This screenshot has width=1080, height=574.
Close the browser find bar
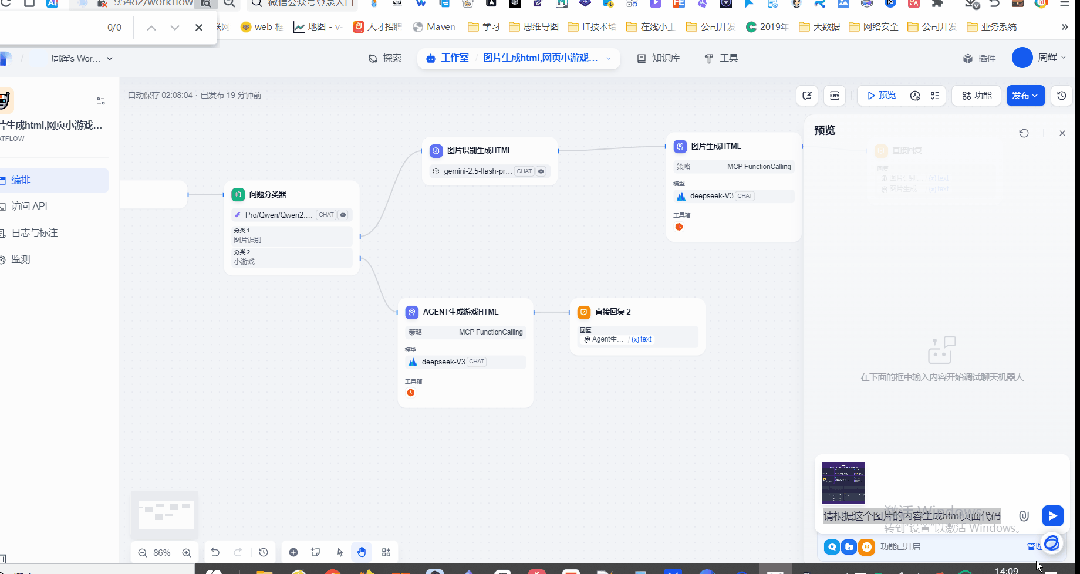click(x=198, y=28)
